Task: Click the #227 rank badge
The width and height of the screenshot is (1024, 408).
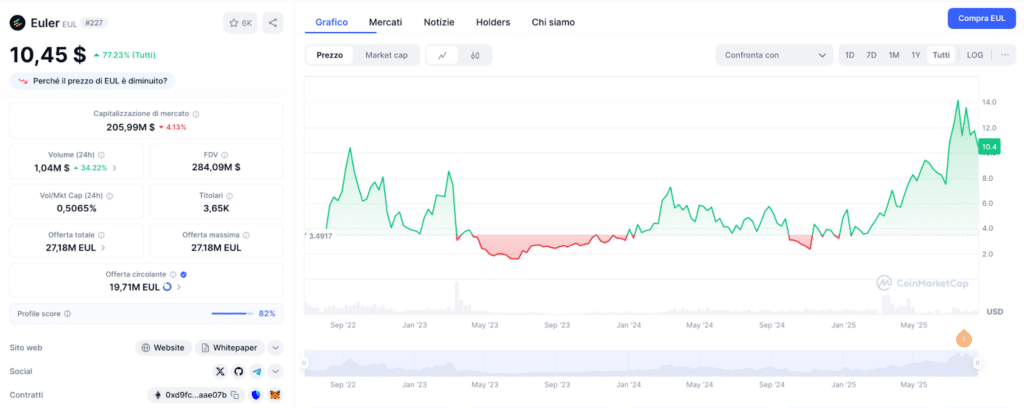Action: coord(94,23)
